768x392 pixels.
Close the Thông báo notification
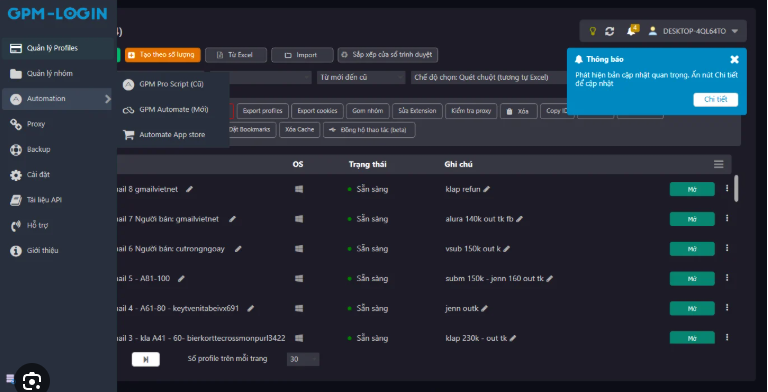[x=734, y=59]
